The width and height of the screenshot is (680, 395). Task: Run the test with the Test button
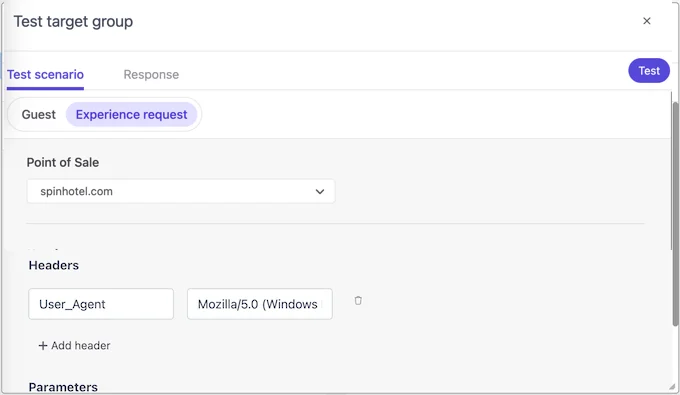(x=649, y=71)
